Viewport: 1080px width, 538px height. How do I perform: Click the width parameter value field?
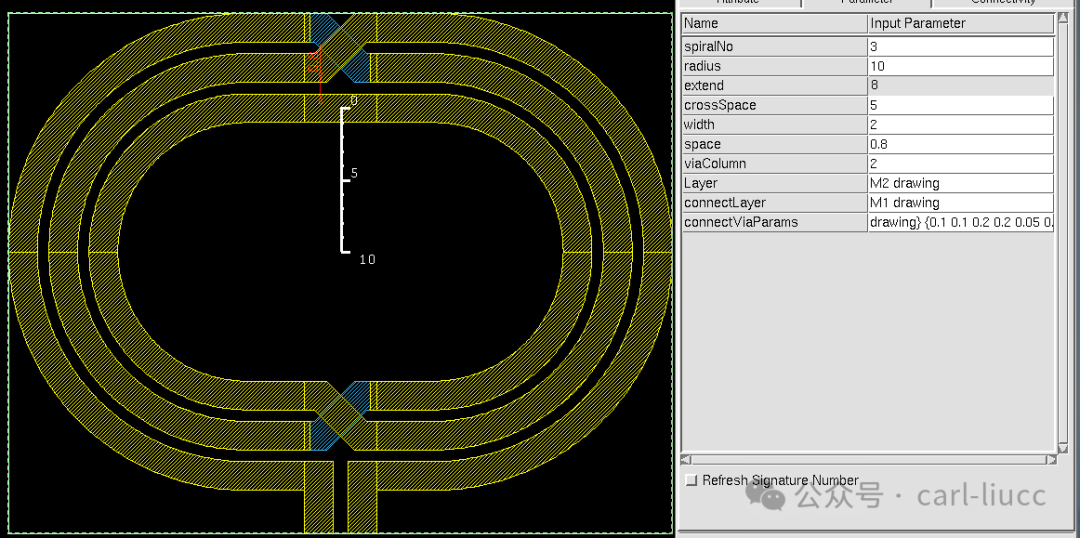[960, 125]
